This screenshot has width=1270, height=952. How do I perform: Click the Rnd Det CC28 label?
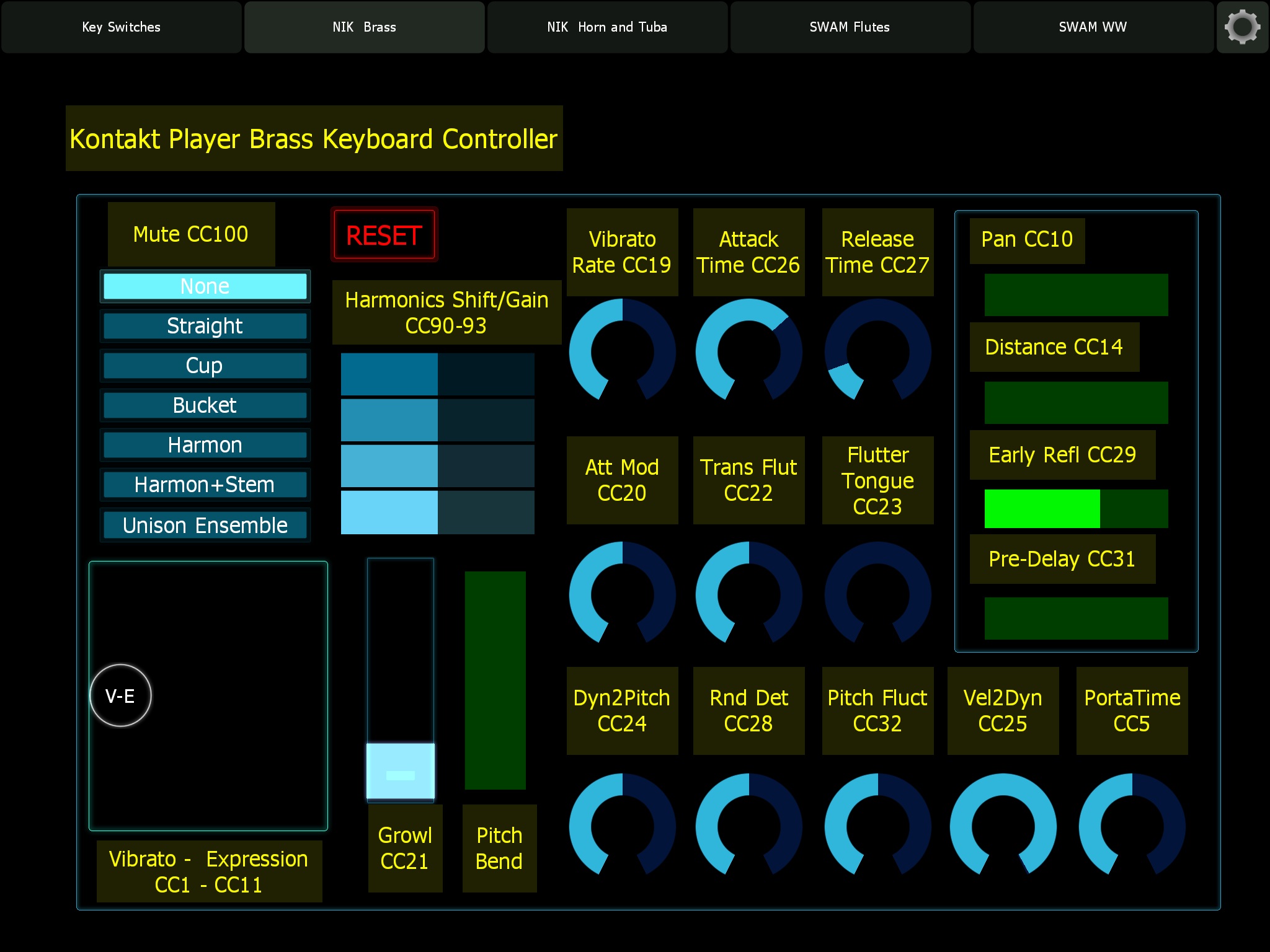click(x=749, y=711)
